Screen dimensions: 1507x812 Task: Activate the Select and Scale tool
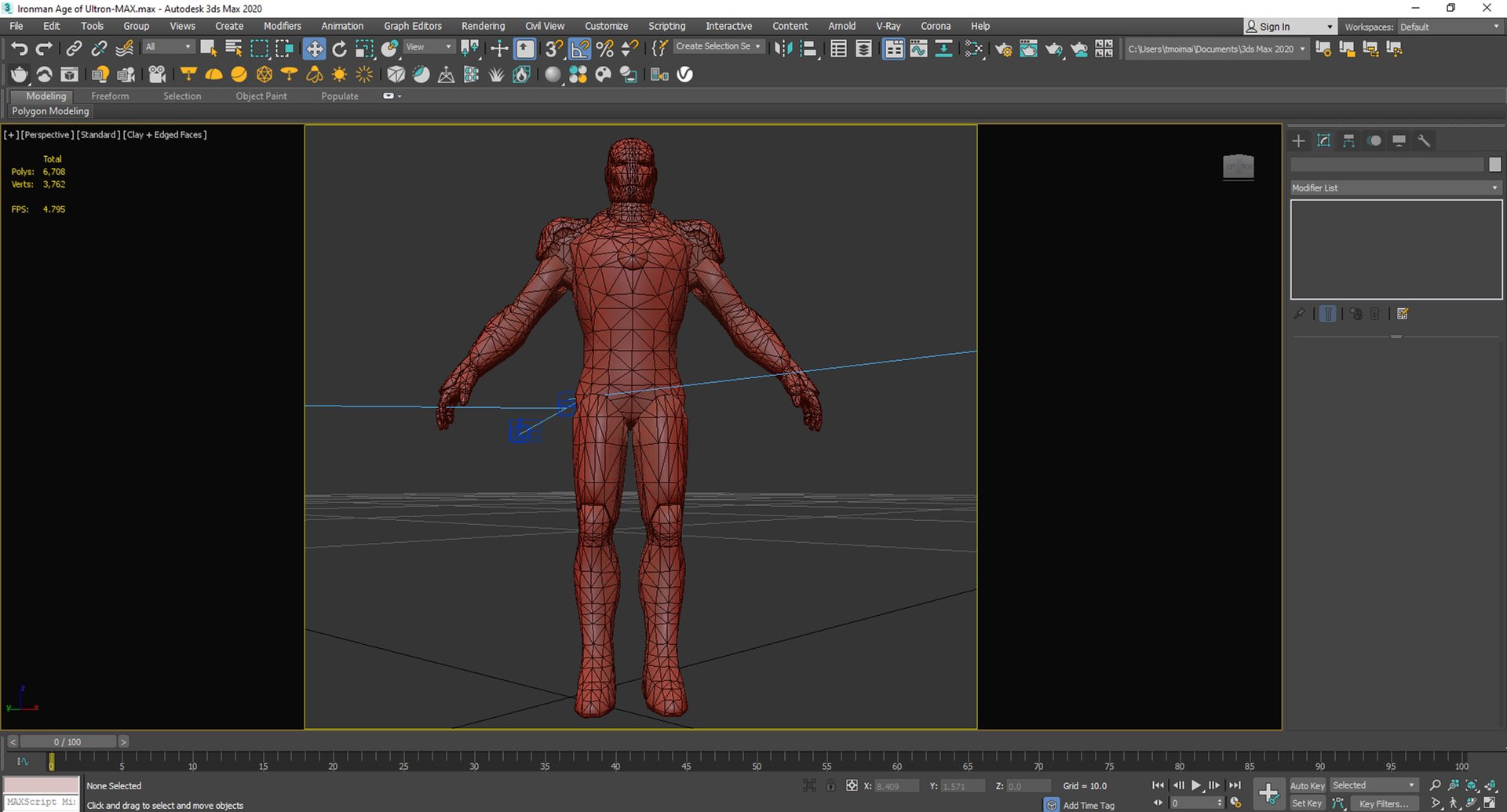click(364, 49)
